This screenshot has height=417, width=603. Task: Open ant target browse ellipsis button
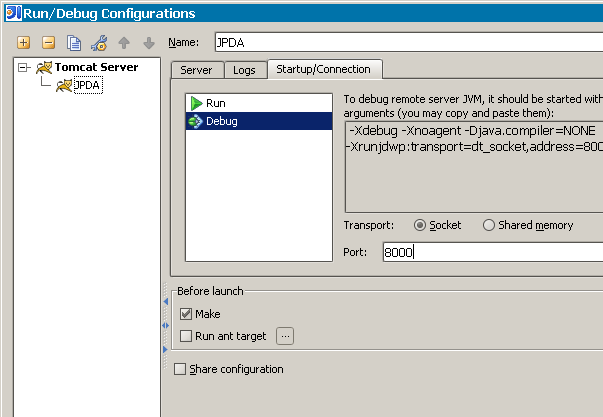(285, 336)
